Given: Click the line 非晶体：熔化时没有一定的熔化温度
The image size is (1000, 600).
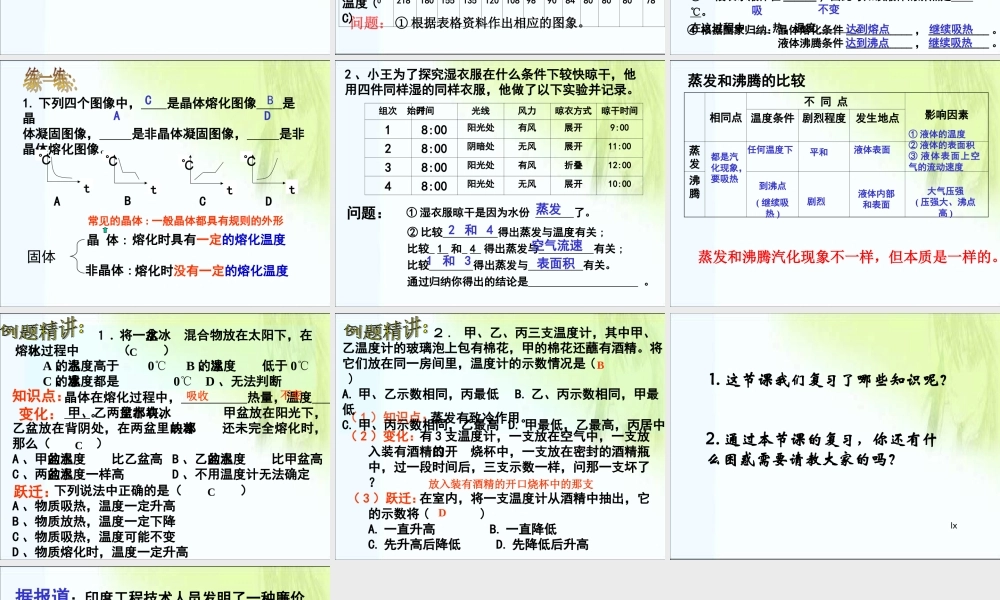Looking at the screenshot, I should tap(186, 270).
